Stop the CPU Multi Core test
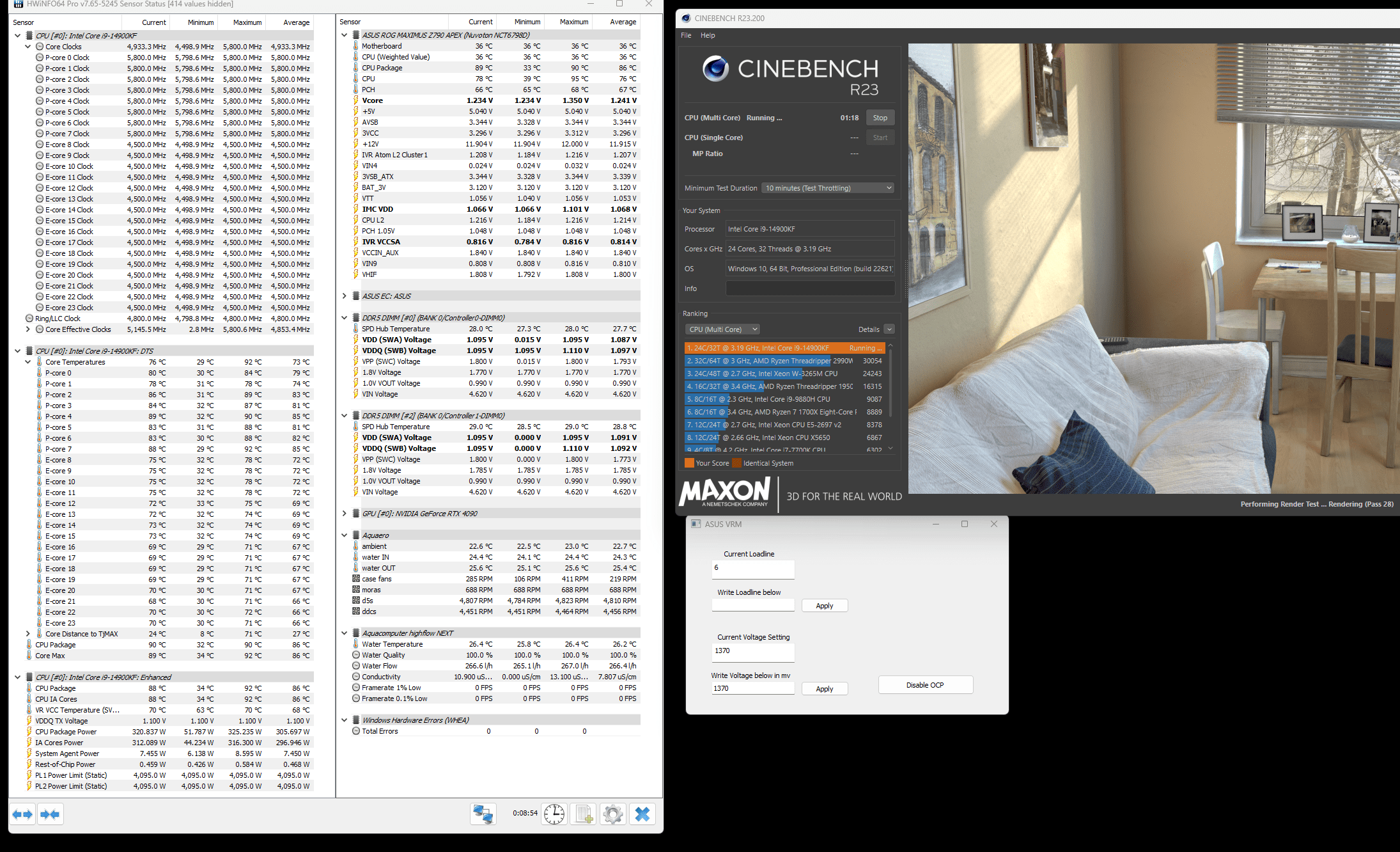 [880, 118]
